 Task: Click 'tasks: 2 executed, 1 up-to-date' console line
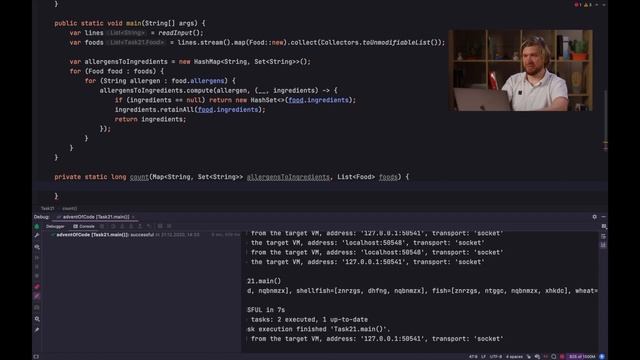309,319
